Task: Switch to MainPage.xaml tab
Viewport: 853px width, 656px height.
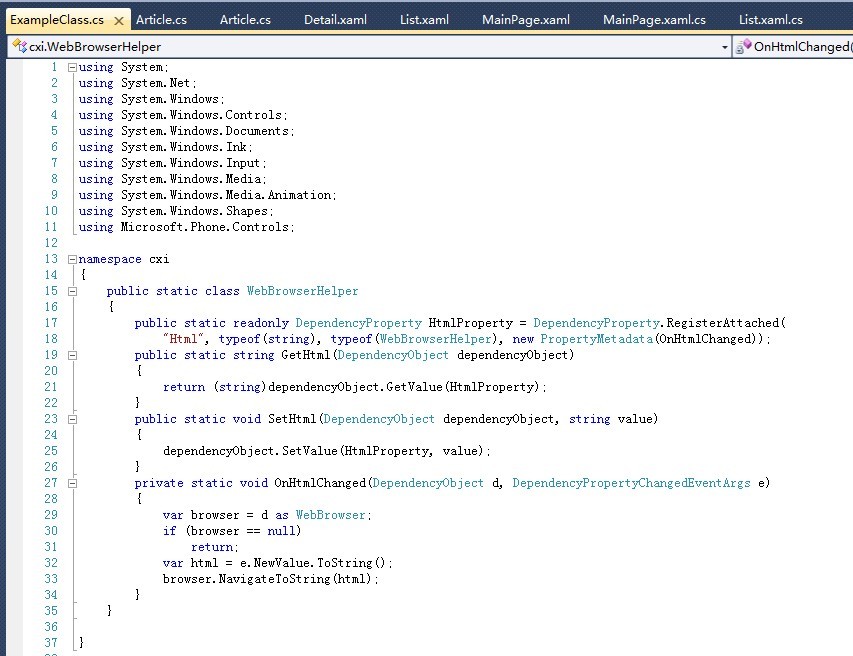Action: [526, 20]
